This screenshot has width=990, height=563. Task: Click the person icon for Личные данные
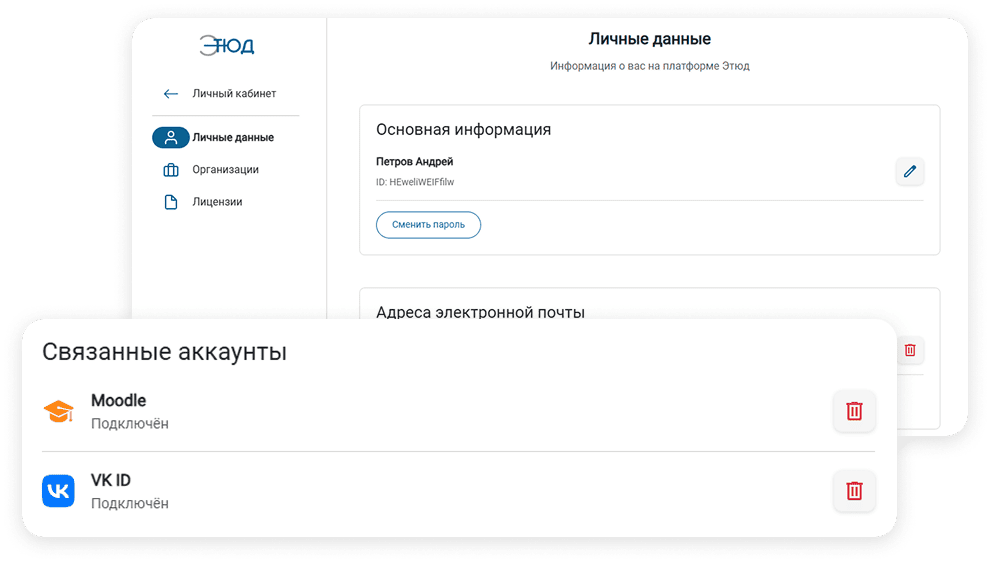click(171, 138)
